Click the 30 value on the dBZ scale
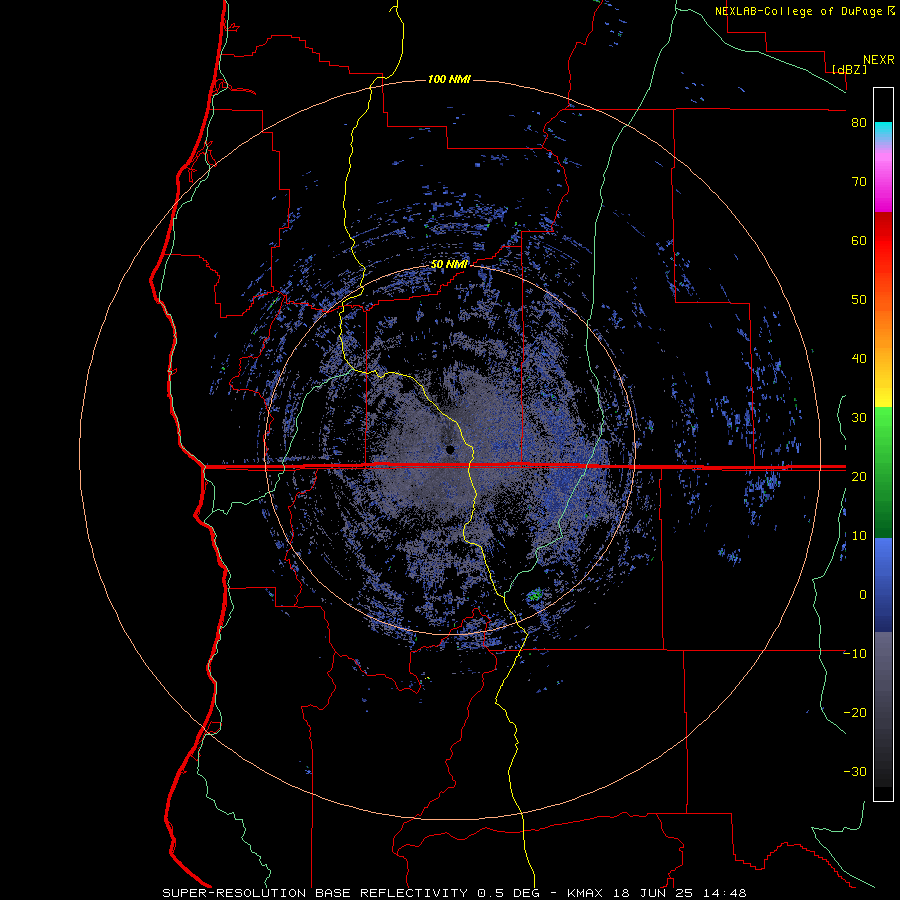The height and width of the screenshot is (900, 900). coord(859,417)
